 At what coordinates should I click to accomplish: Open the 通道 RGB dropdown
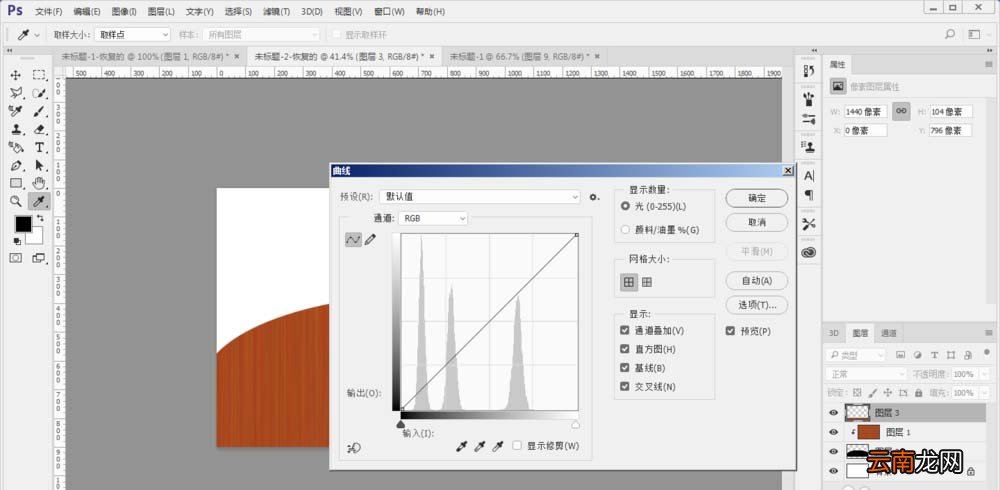tap(433, 218)
